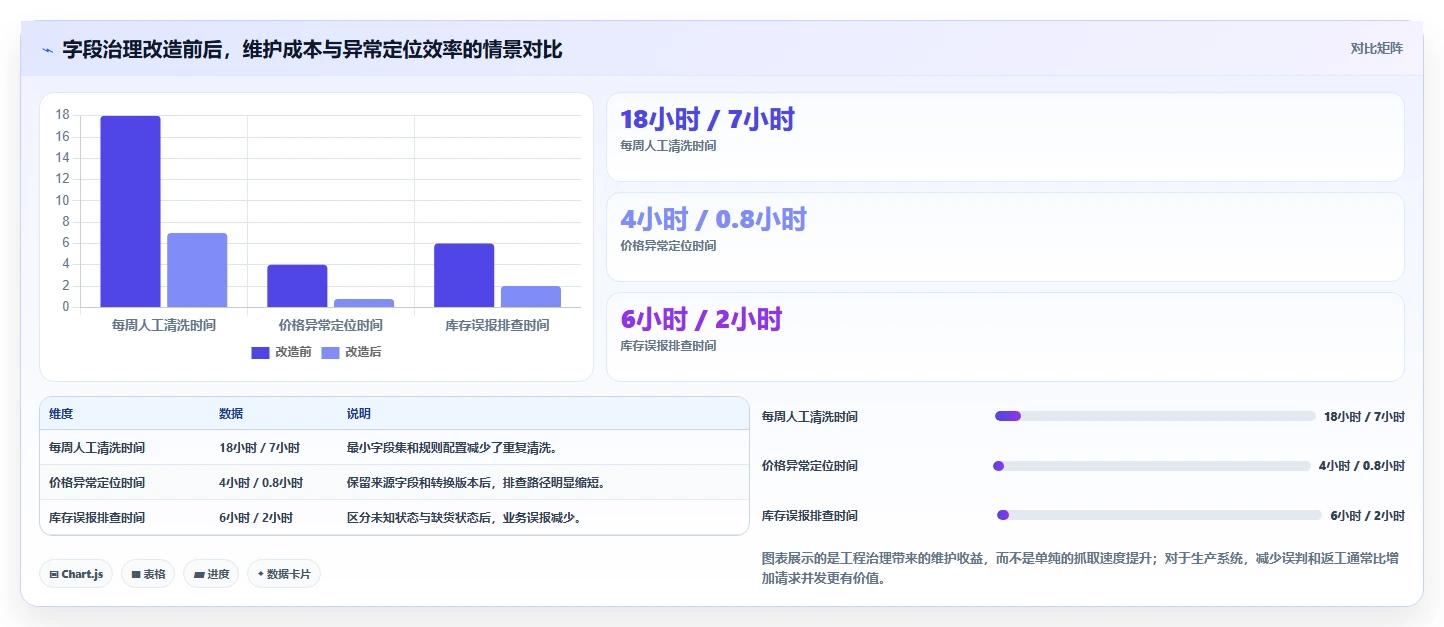Click the 数据卡片 tag chip
1444x627 pixels.
(x=284, y=574)
